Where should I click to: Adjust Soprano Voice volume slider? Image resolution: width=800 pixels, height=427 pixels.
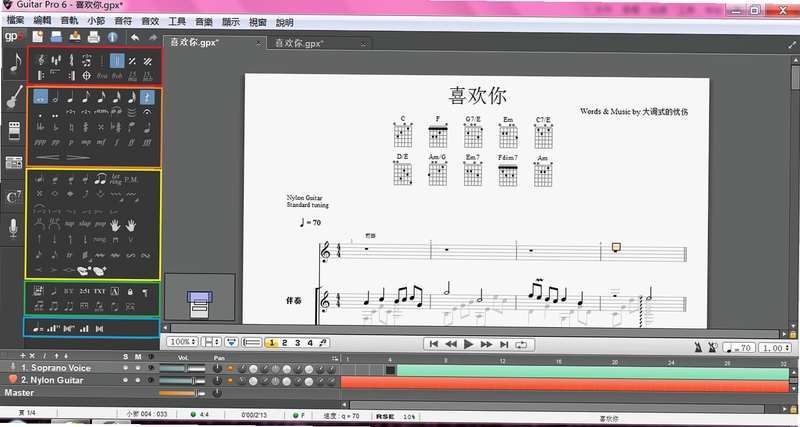coord(182,368)
